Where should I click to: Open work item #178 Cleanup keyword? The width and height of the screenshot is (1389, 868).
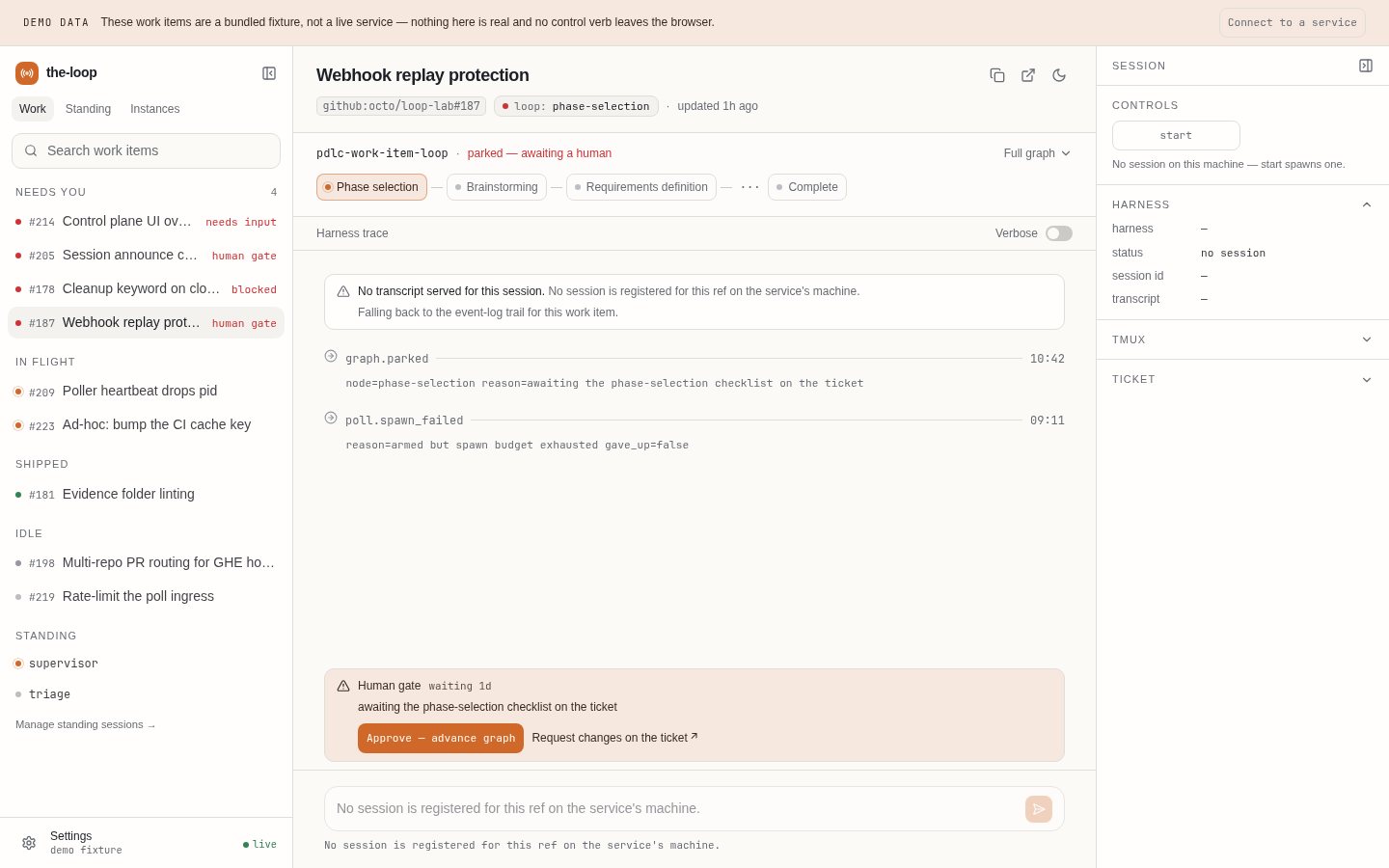tap(146, 289)
